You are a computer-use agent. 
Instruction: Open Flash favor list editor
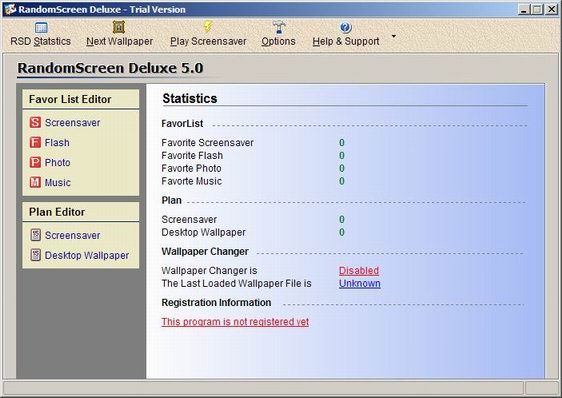(x=57, y=143)
